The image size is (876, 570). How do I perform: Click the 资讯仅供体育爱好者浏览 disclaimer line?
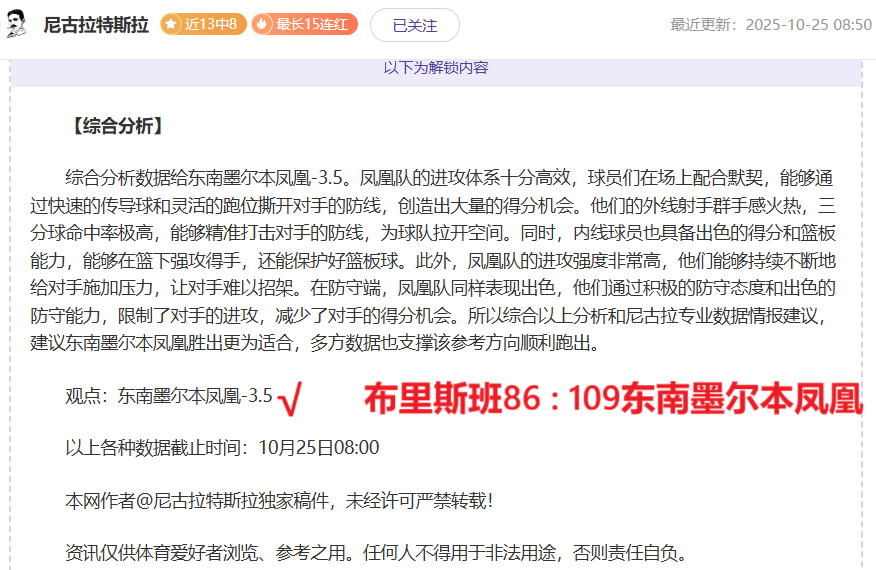point(375,553)
